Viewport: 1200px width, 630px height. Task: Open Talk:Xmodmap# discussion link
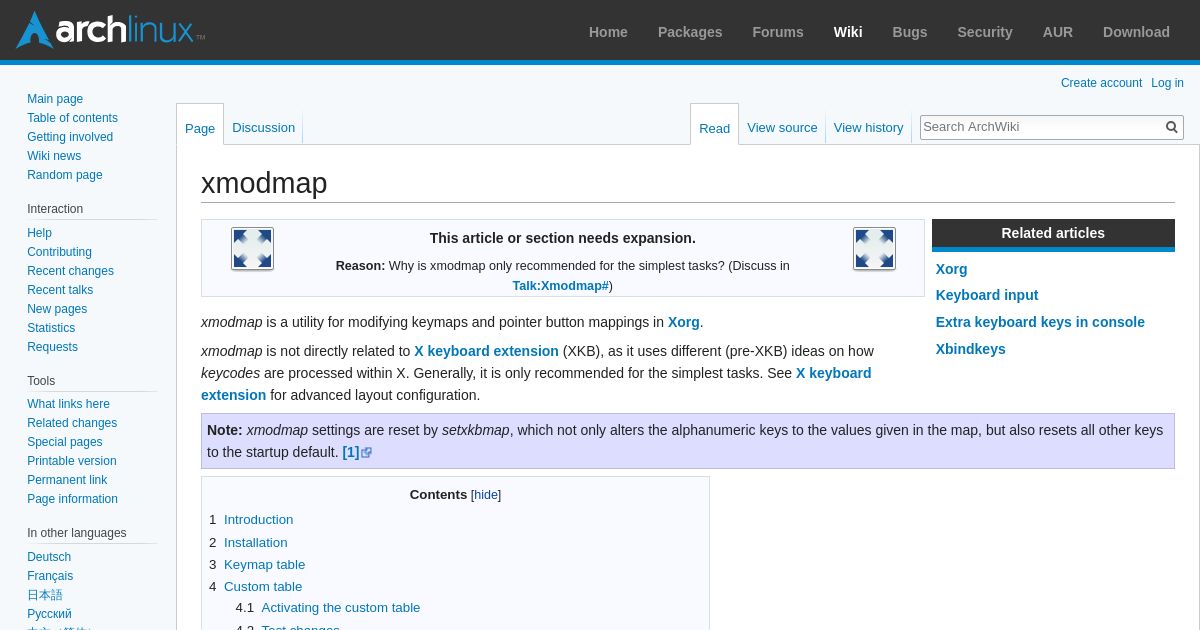(x=560, y=286)
